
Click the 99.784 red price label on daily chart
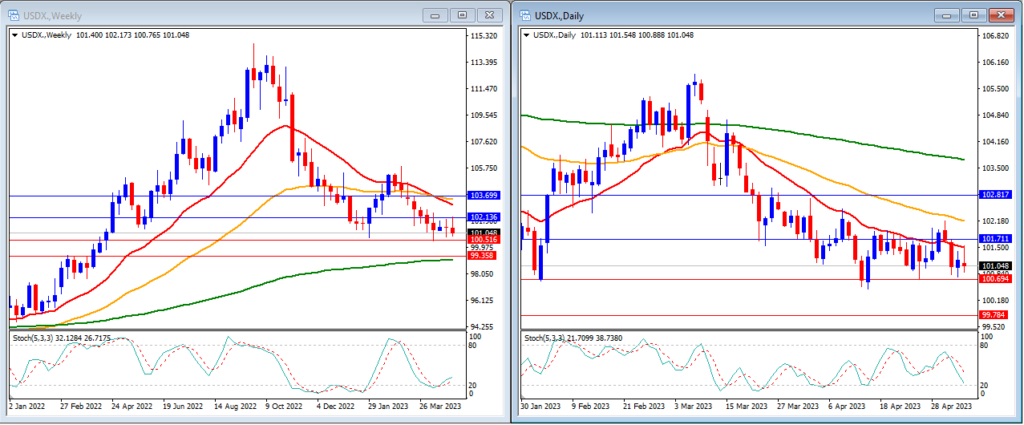(996, 314)
